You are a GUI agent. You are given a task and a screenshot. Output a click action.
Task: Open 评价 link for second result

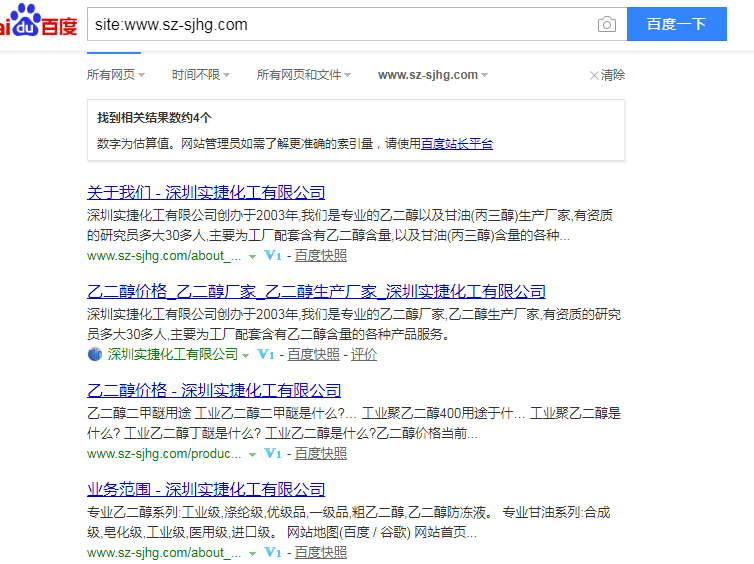(364, 354)
